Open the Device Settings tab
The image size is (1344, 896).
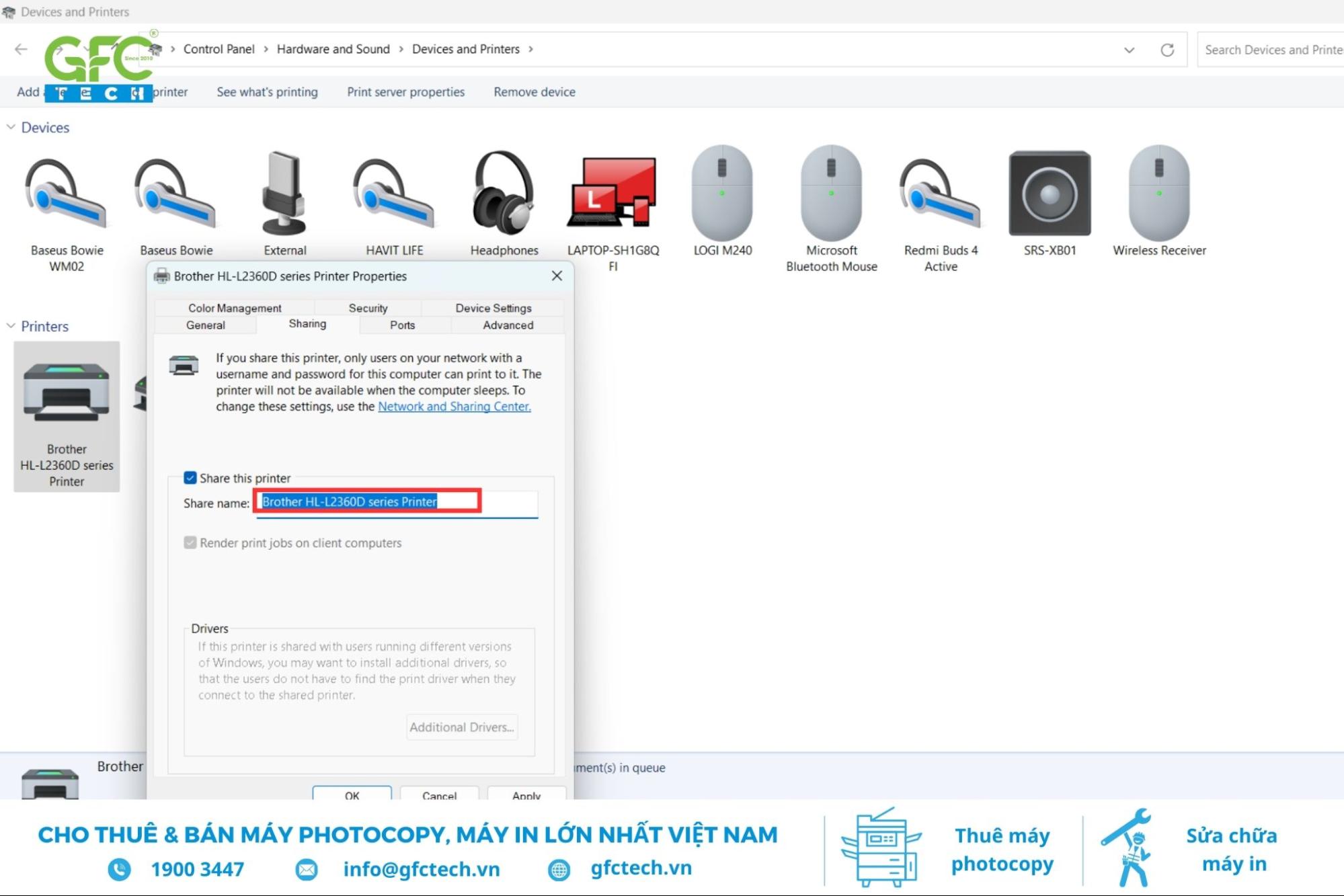point(493,308)
